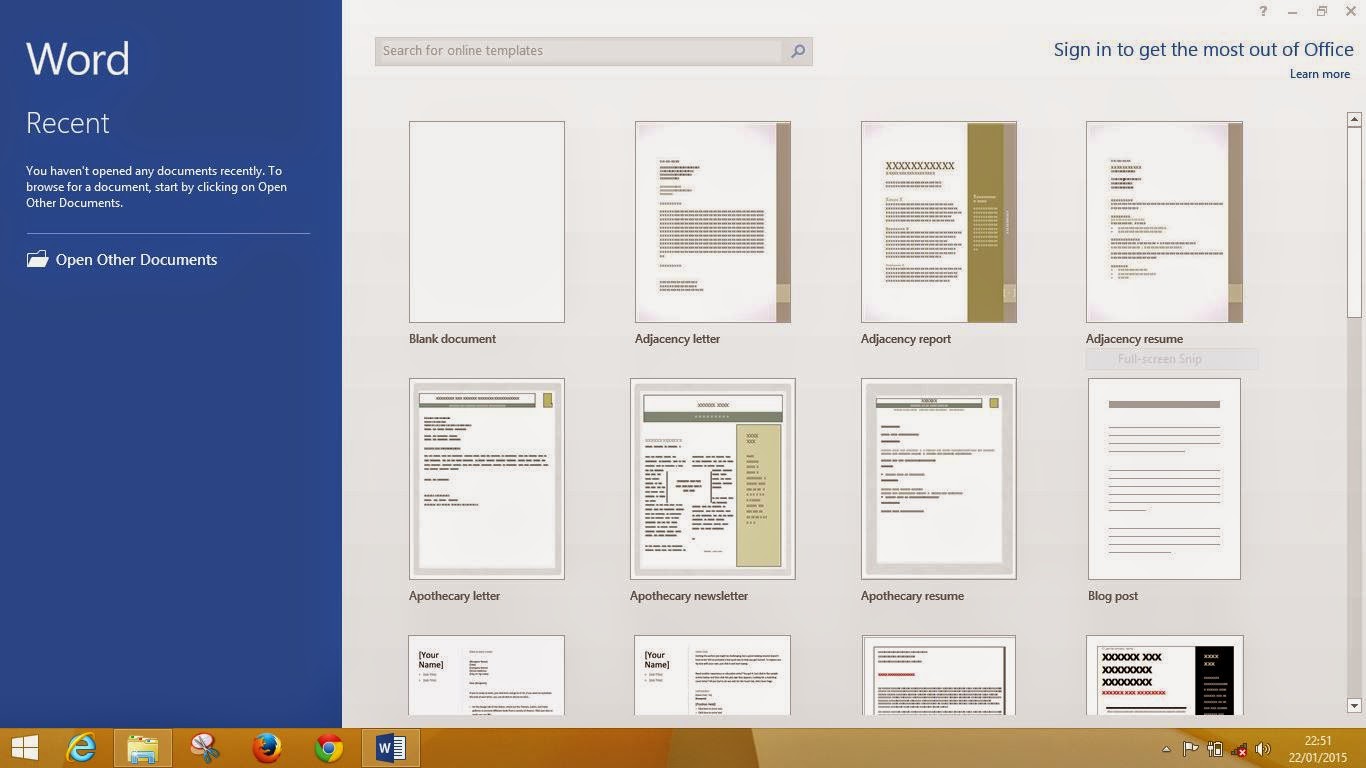Viewport: 1366px width, 768px height.
Task: Select the Apothecary newsletter template thumbnail
Action: [x=713, y=479]
